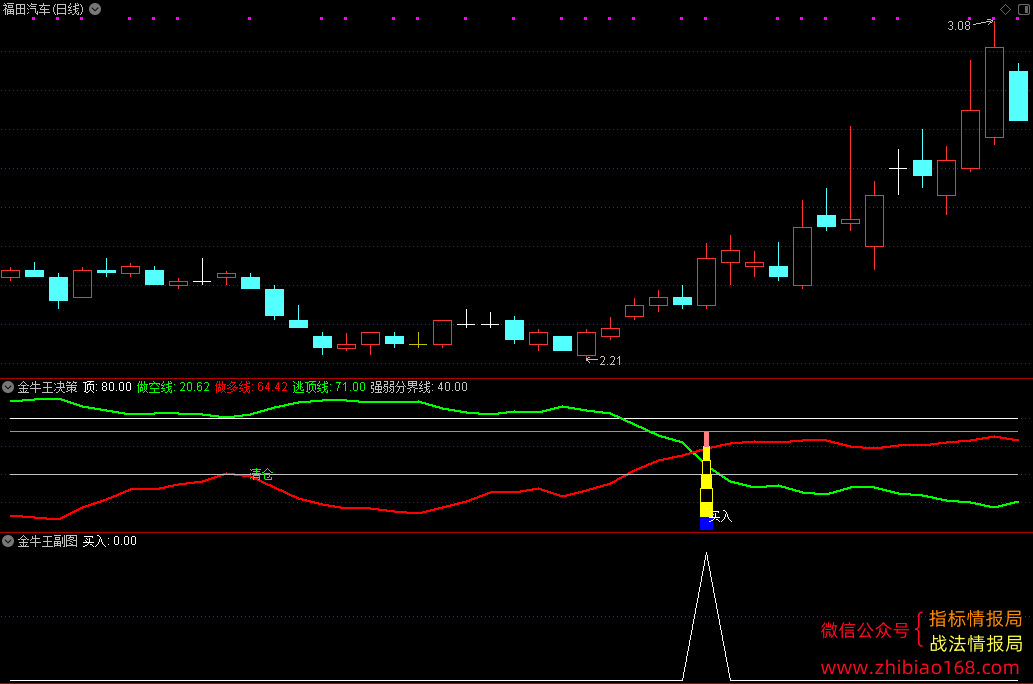Click the square window icon at top right
Image resolution: width=1033 pixels, height=684 pixels.
1024,9
